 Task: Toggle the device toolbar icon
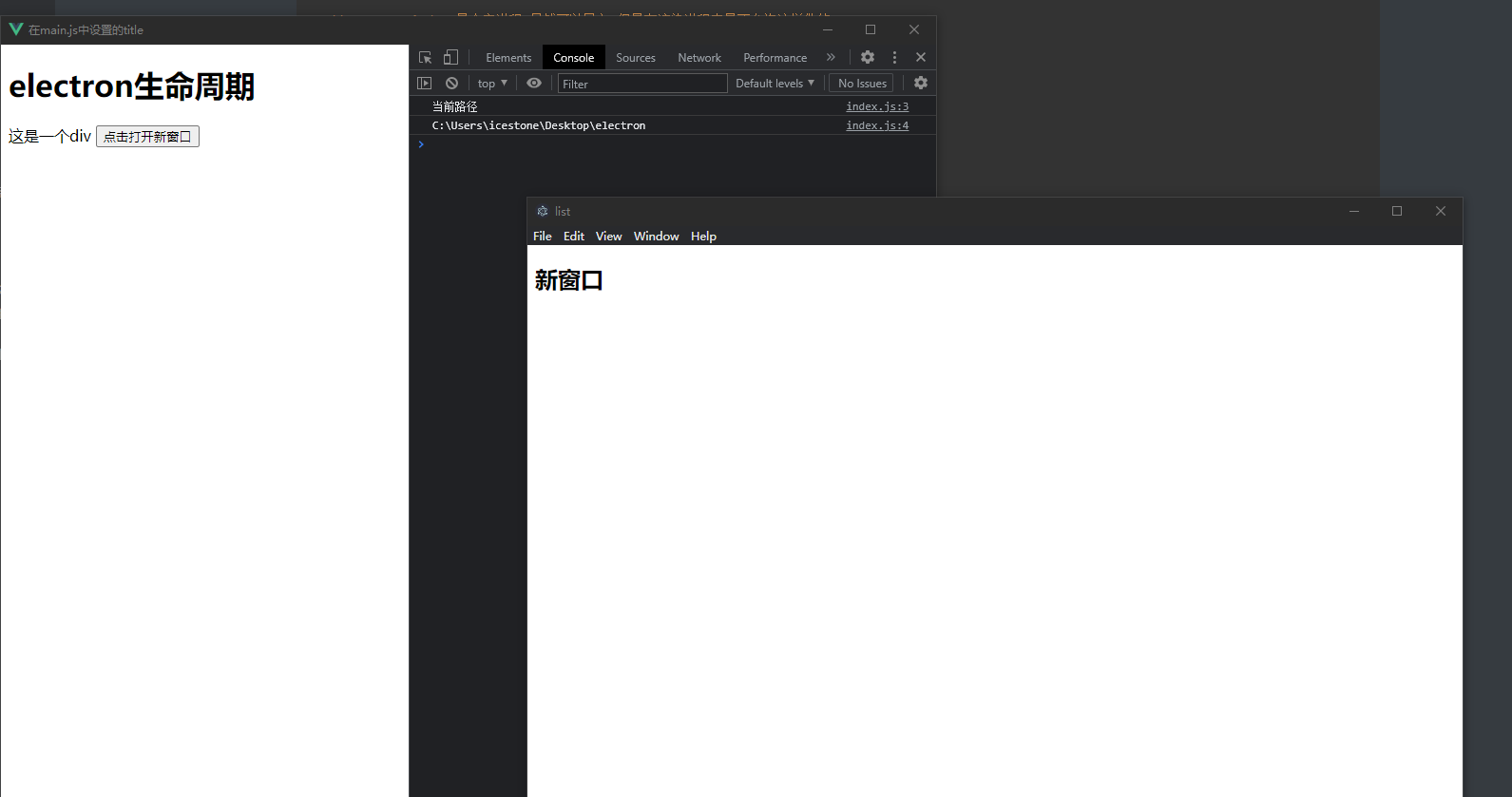450,58
